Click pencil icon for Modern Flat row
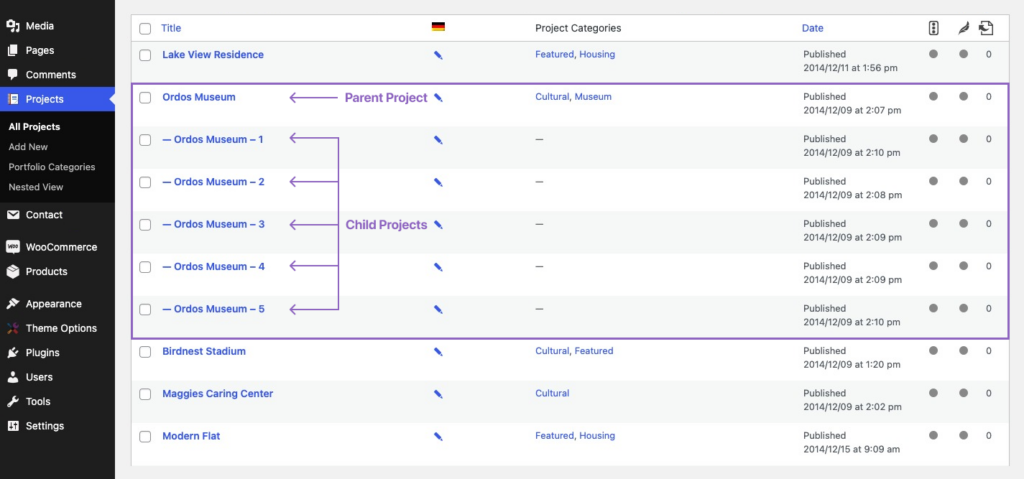 click(x=438, y=437)
